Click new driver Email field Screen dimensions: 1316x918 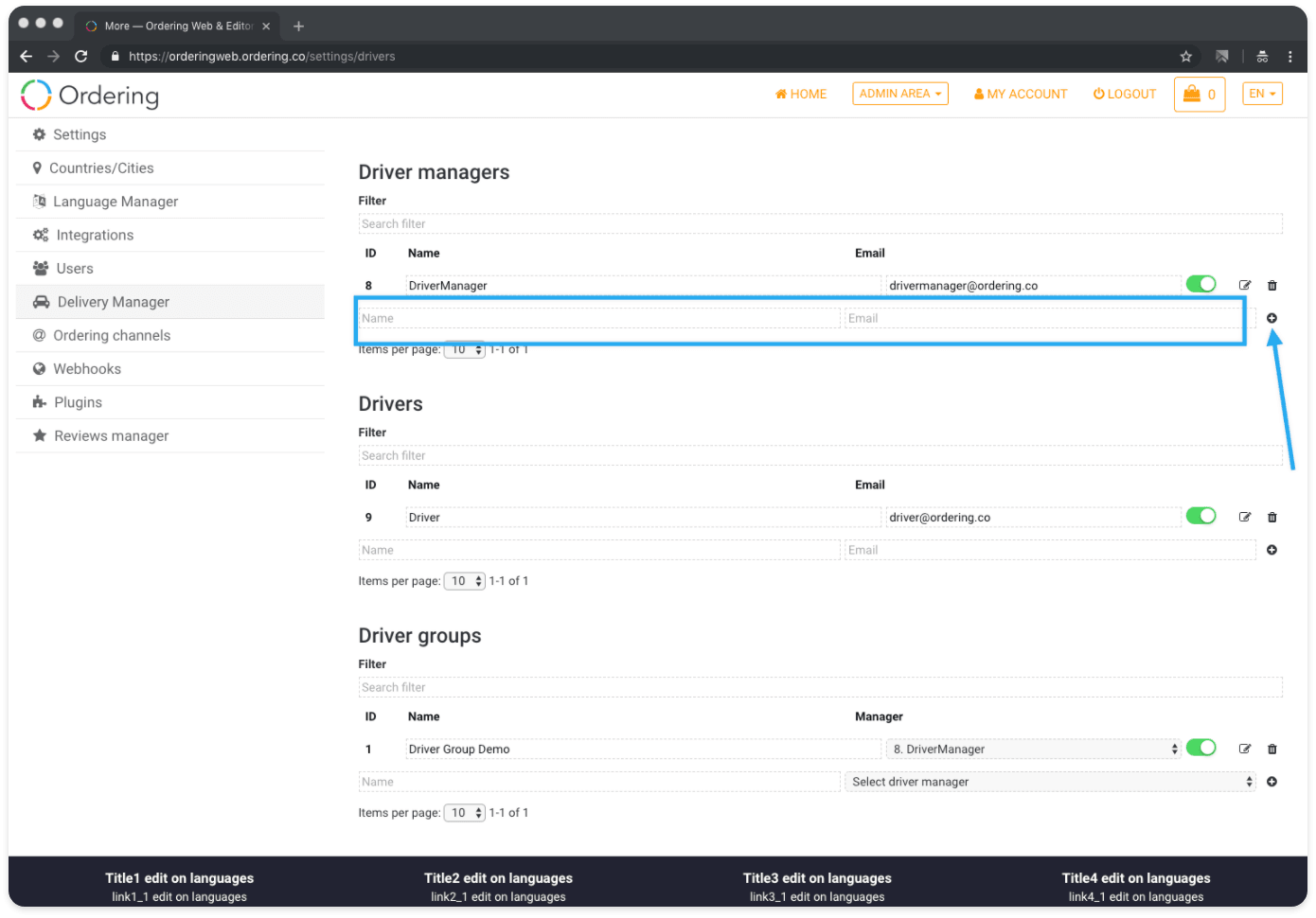click(x=1051, y=550)
